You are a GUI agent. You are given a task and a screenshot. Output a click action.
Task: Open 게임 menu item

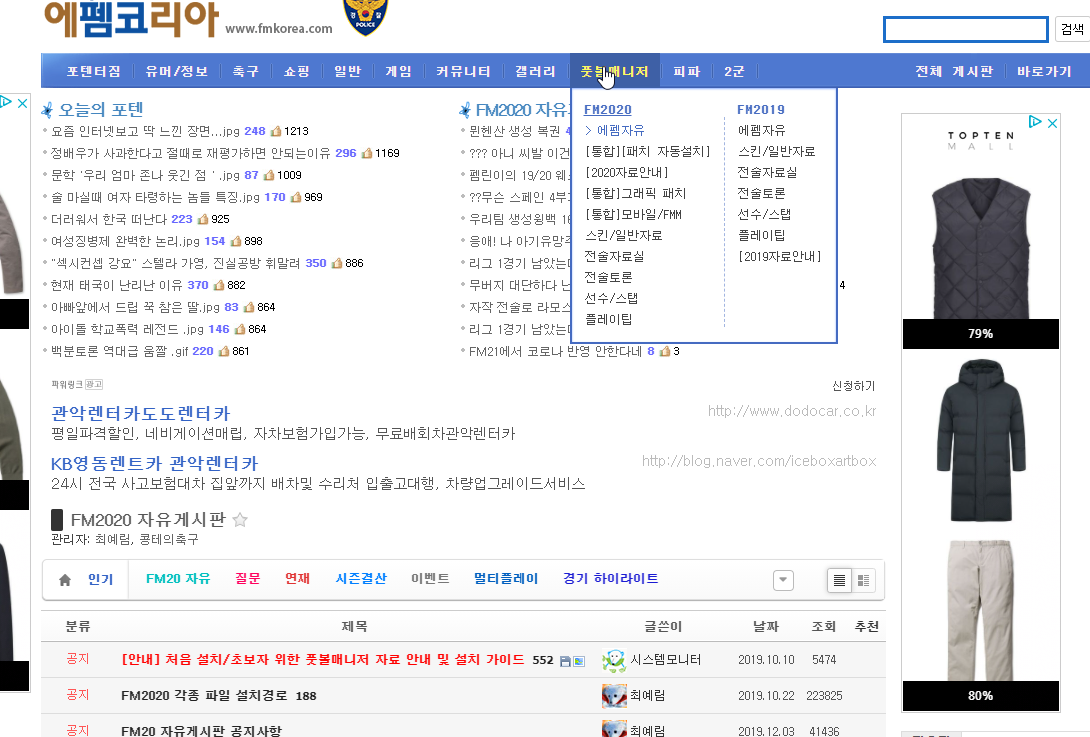tap(398, 72)
